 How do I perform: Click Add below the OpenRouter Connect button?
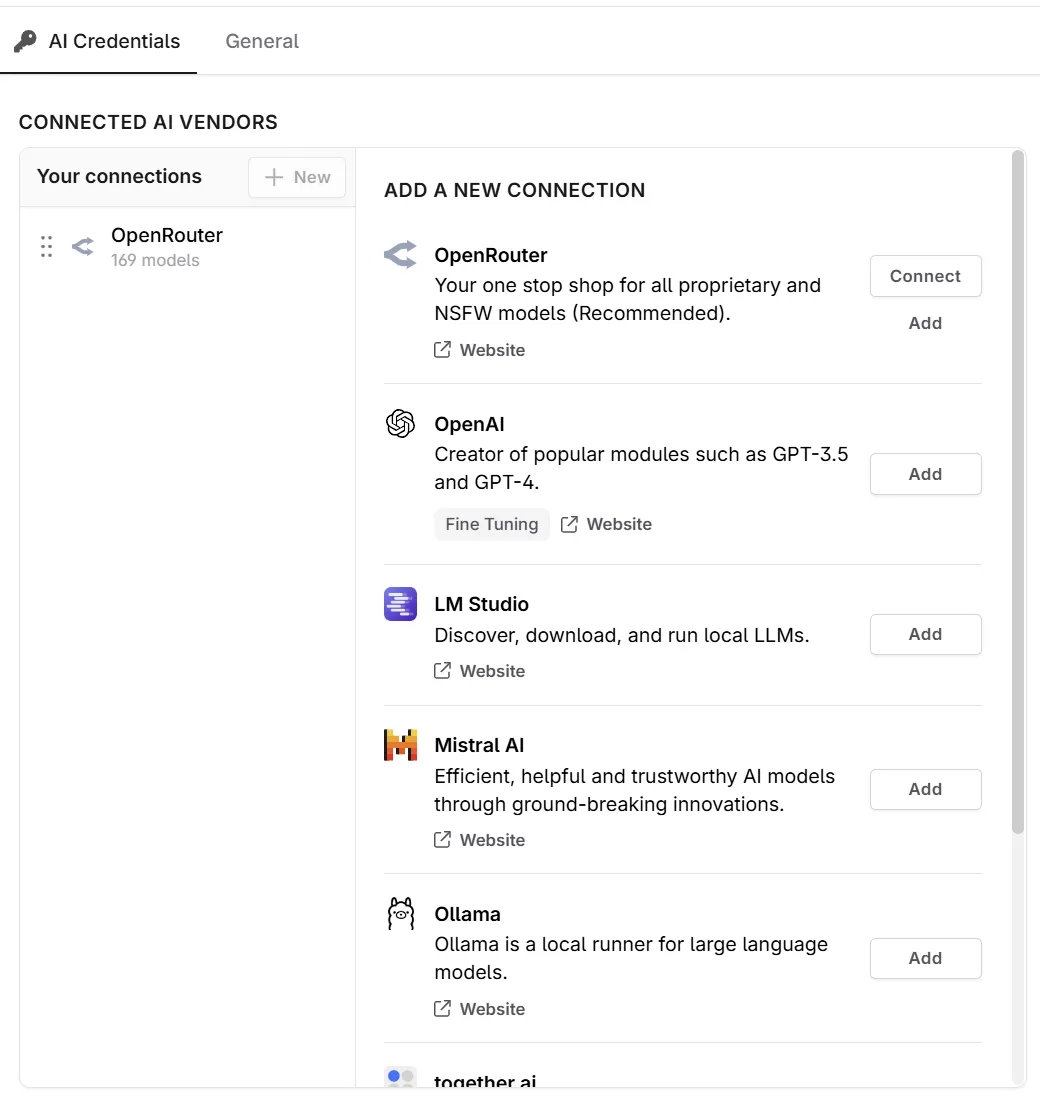[925, 323]
